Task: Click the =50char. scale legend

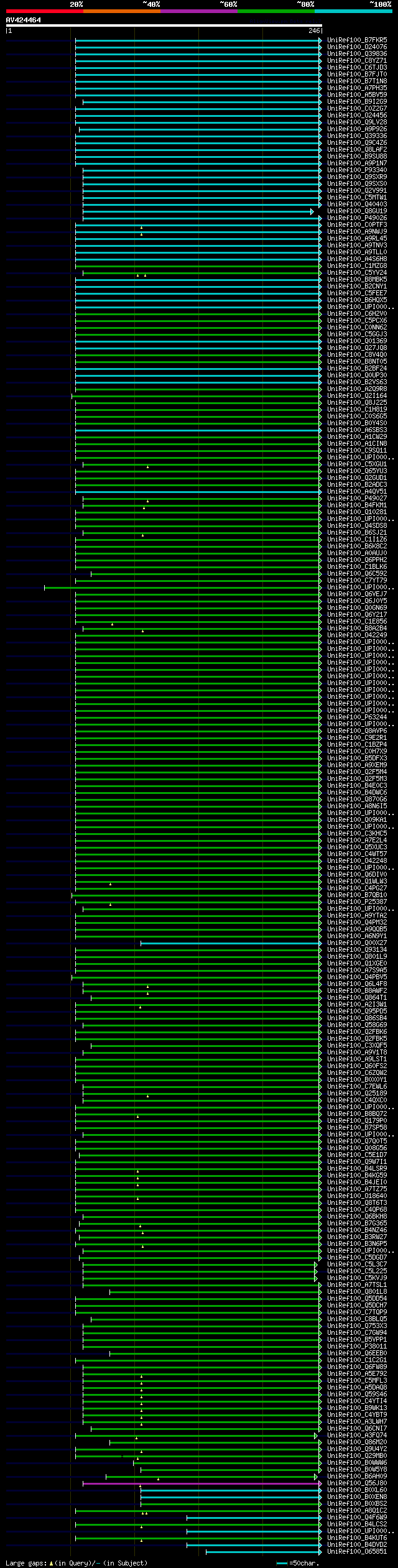Action: [x=297, y=1563]
